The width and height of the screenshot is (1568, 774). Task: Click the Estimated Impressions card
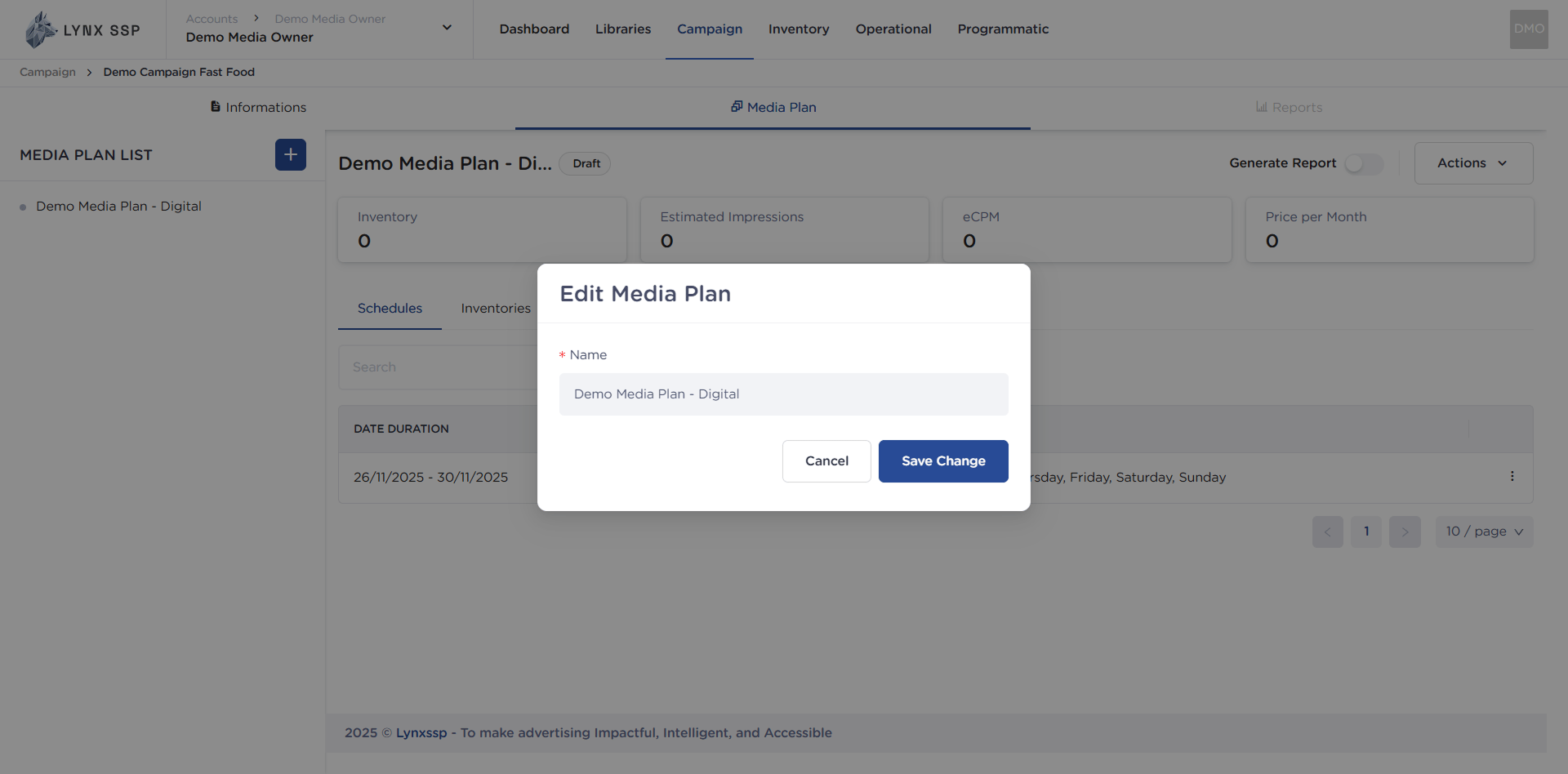click(x=784, y=229)
